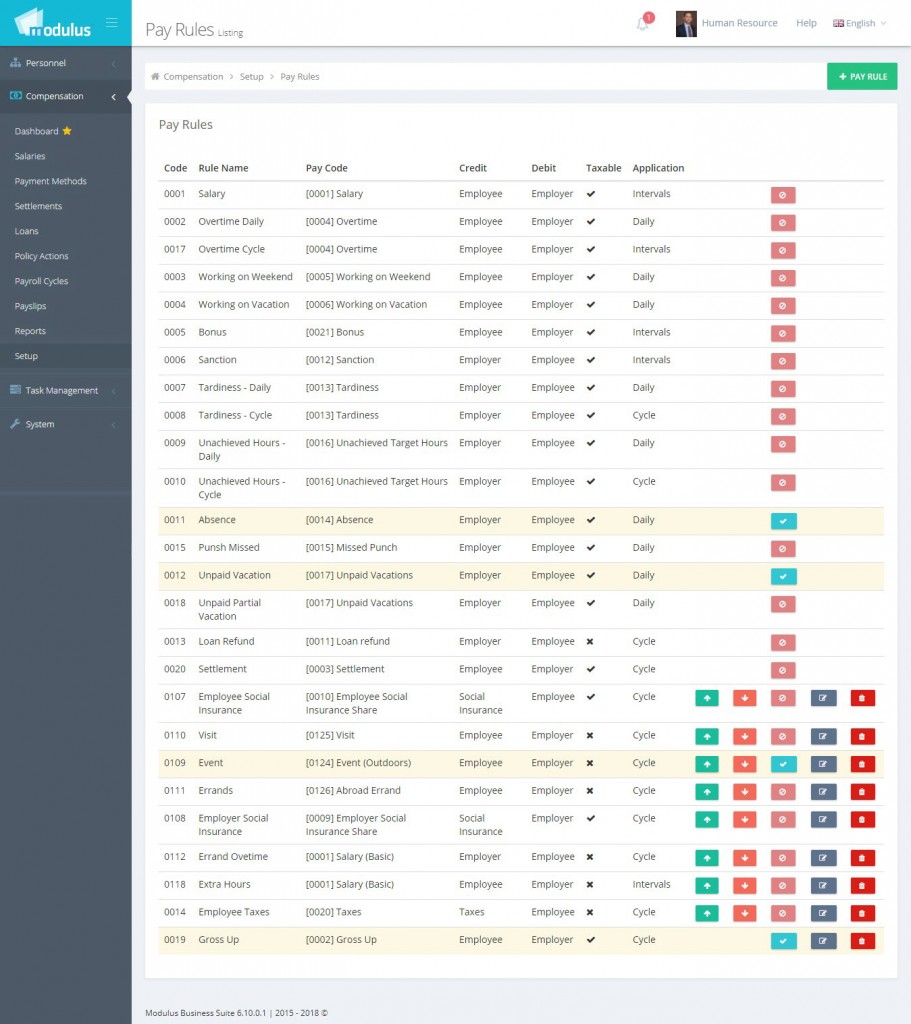Enable the Absence pay rule
The image size is (911, 1024).
(x=783, y=520)
